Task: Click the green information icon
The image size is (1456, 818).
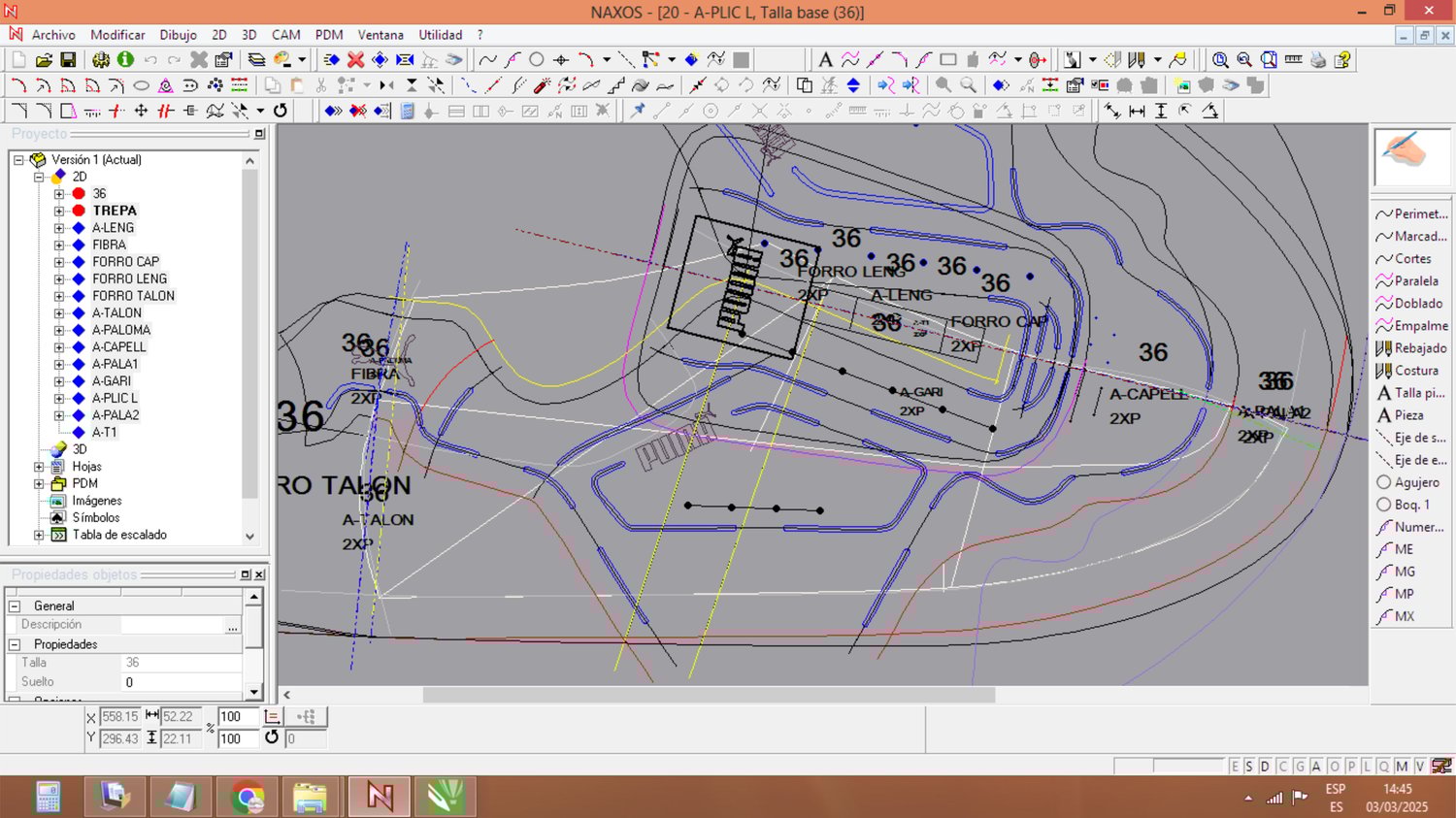Action: click(x=125, y=60)
